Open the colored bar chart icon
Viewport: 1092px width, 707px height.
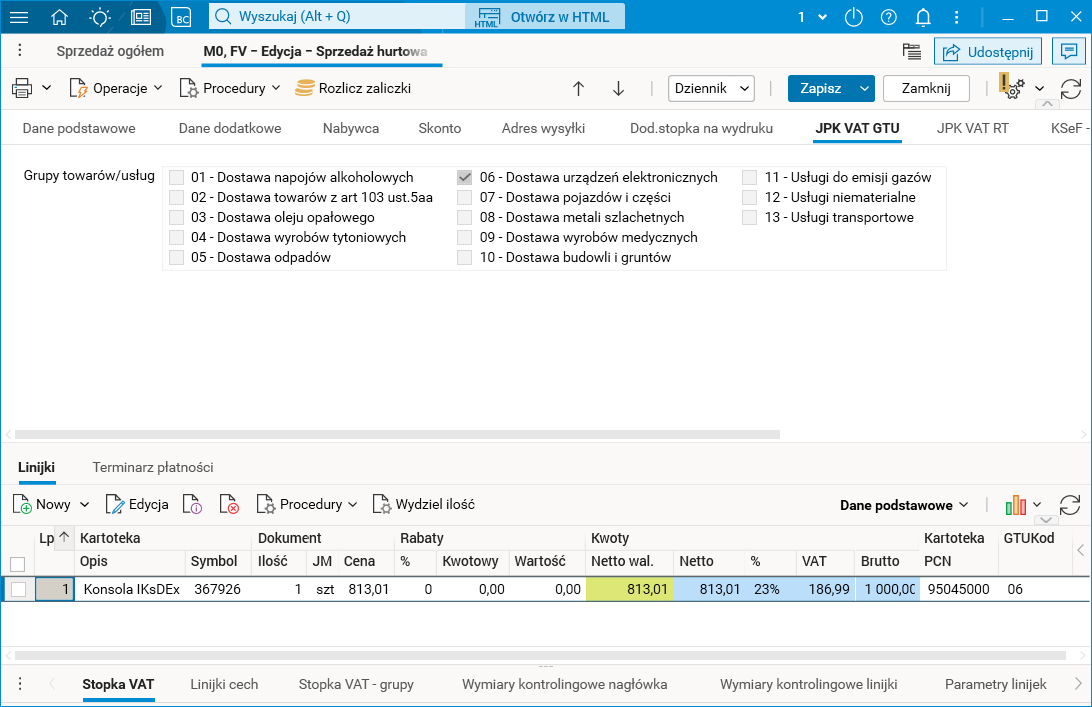tap(1016, 505)
